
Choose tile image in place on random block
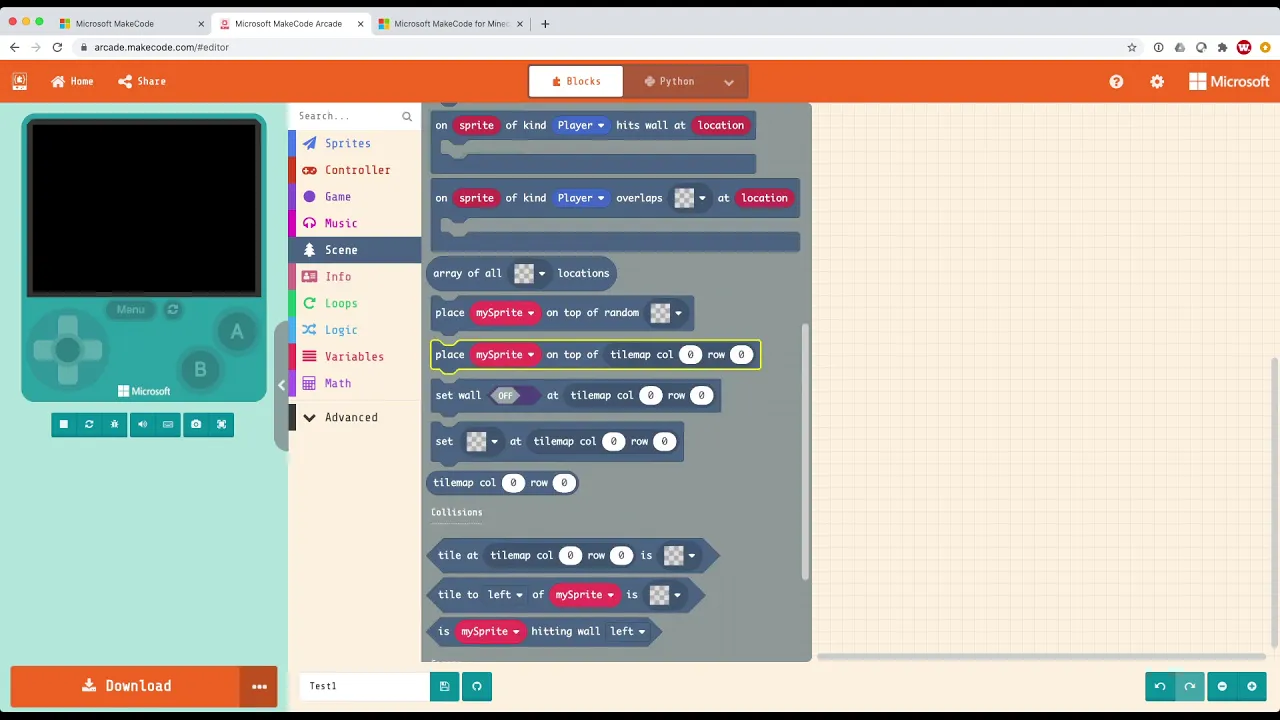[x=666, y=313]
